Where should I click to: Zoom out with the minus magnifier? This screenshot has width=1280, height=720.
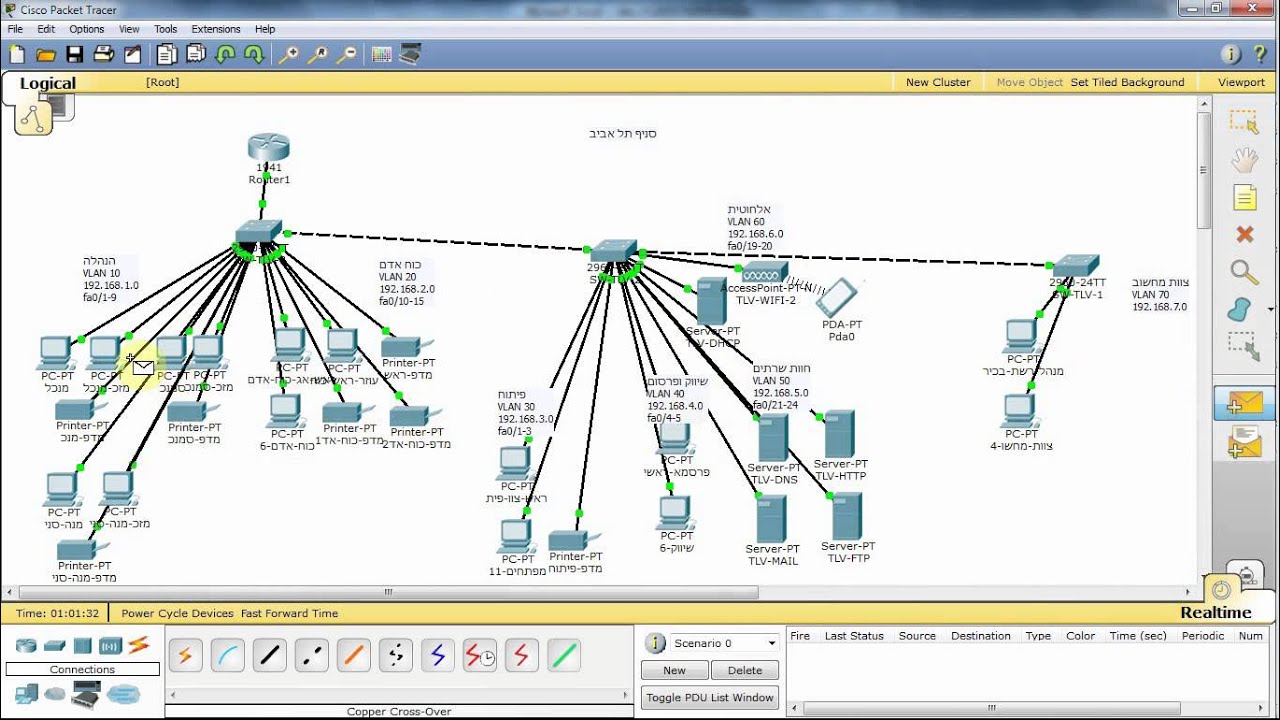(x=348, y=54)
